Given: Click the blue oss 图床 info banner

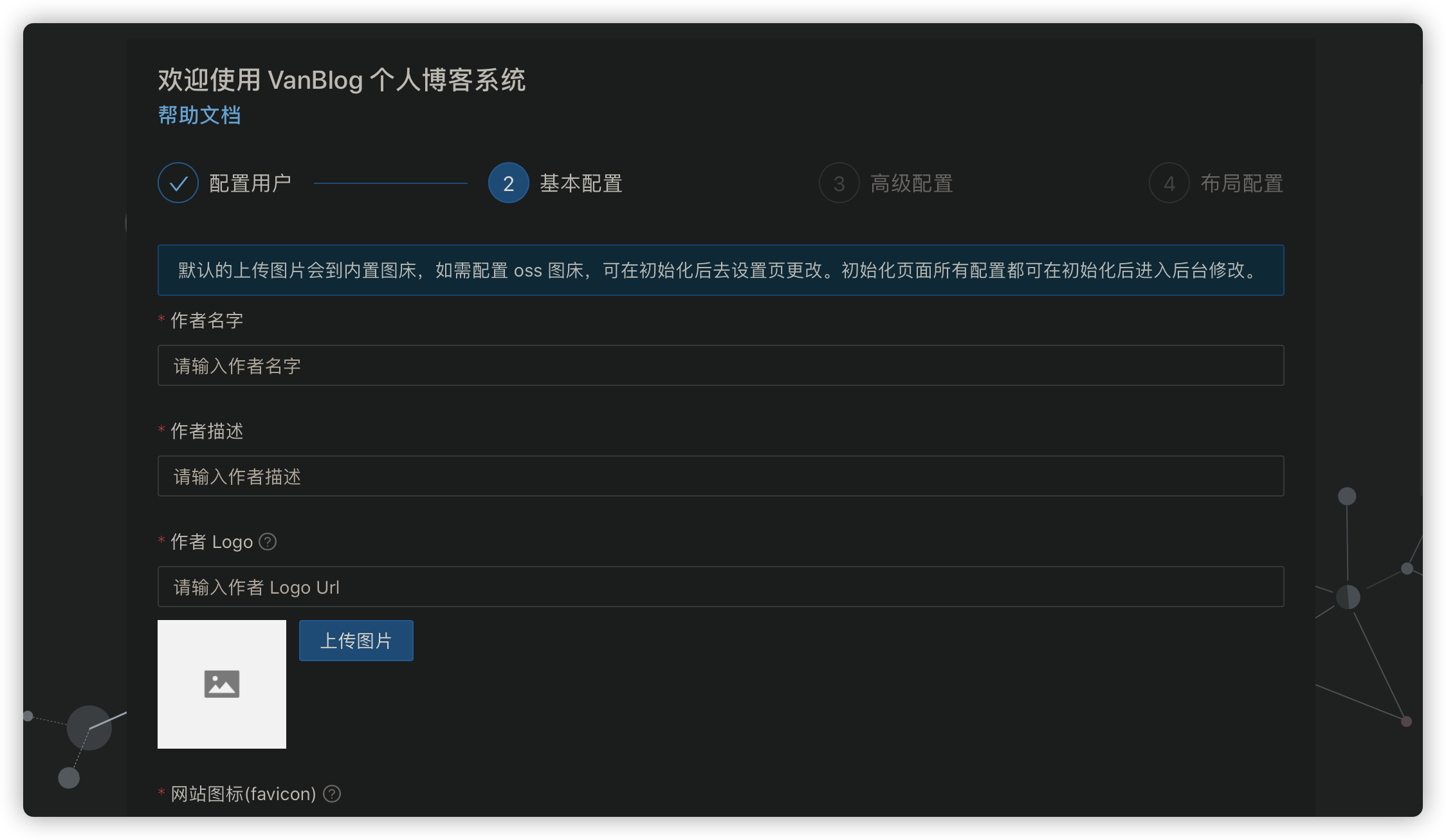Looking at the screenshot, I should 720,270.
